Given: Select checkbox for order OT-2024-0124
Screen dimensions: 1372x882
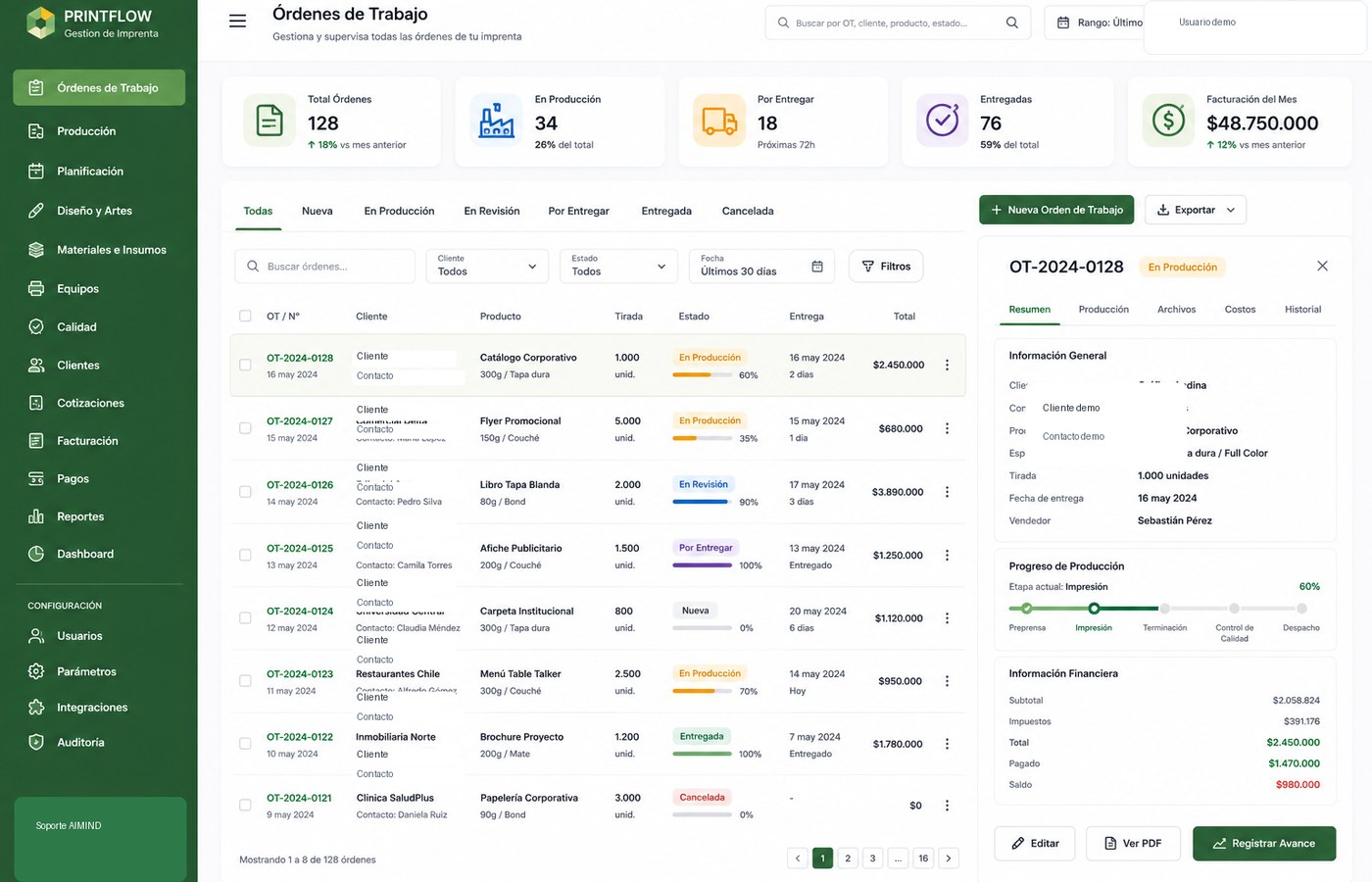Looking at the screenshot, I should coord(245,617).
